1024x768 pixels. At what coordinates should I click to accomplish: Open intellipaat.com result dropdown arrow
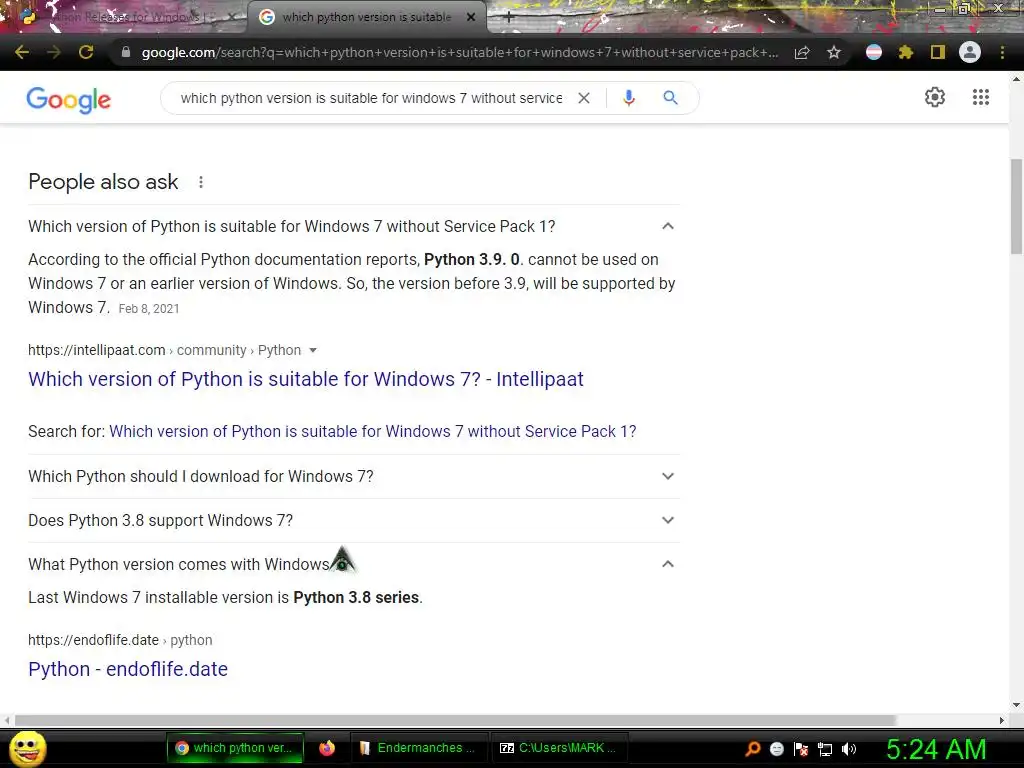click(313, 350)
